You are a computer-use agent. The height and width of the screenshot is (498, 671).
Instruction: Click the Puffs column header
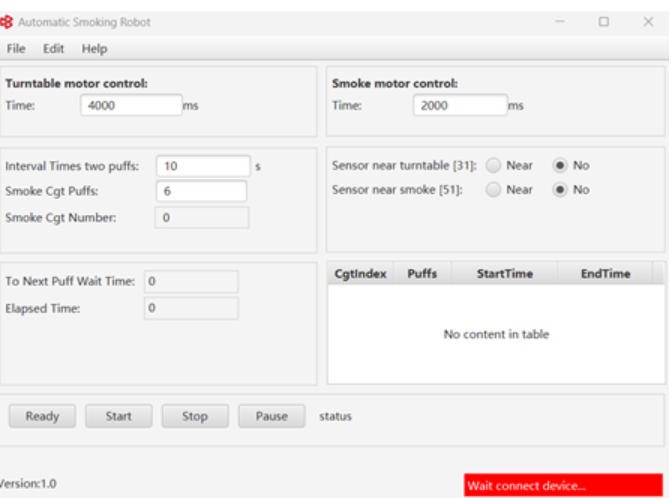click(422, 273)
